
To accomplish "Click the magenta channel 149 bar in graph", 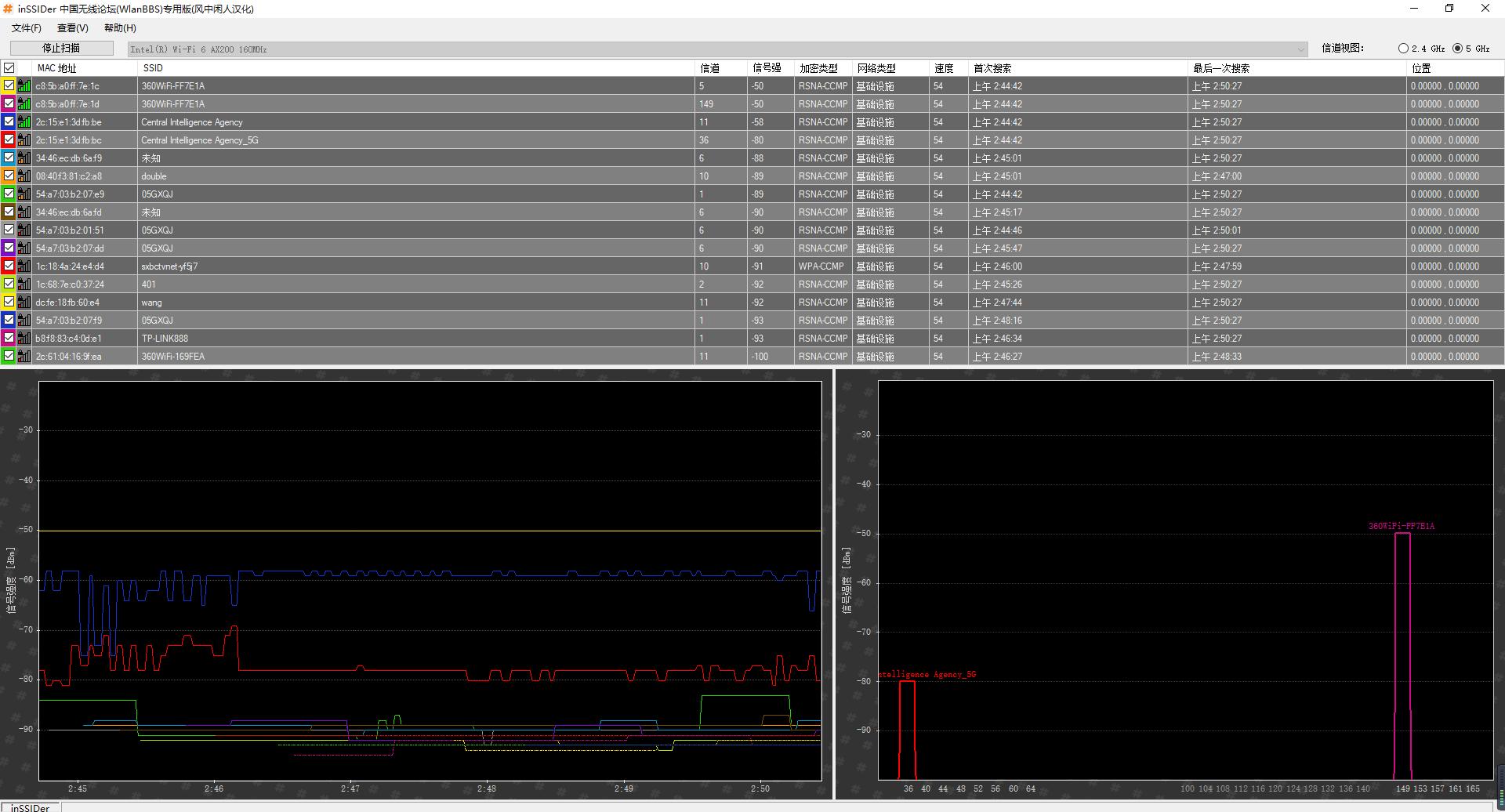I will [x=1402, y=655].
